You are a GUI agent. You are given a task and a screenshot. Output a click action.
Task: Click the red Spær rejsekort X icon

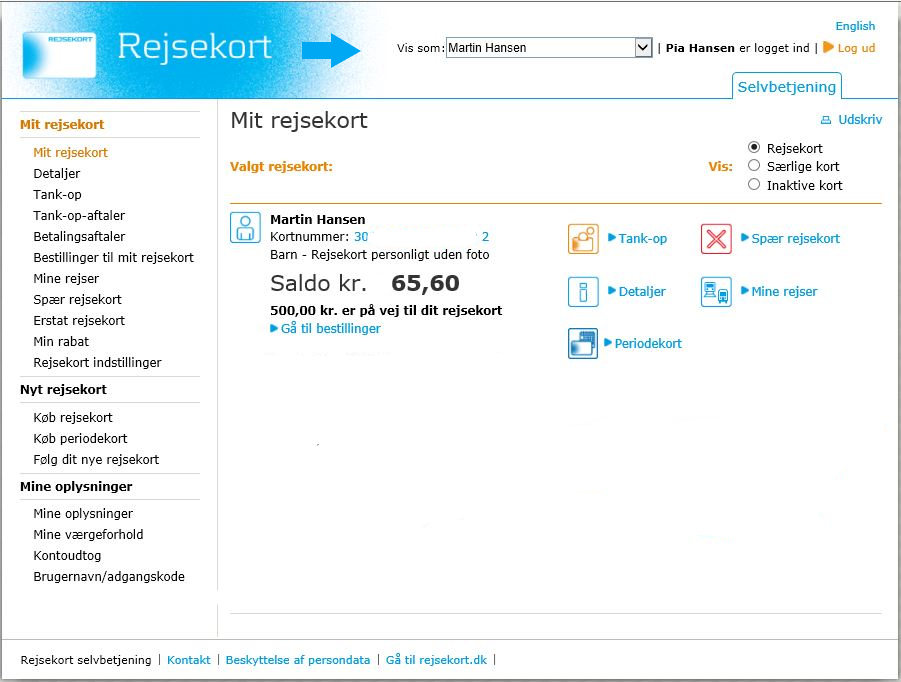(716, 239)
